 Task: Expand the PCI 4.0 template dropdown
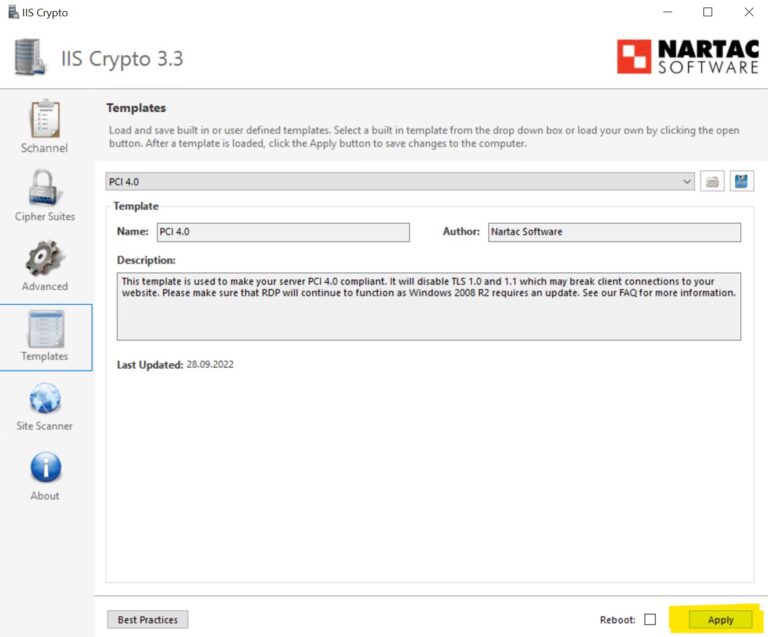687,181
